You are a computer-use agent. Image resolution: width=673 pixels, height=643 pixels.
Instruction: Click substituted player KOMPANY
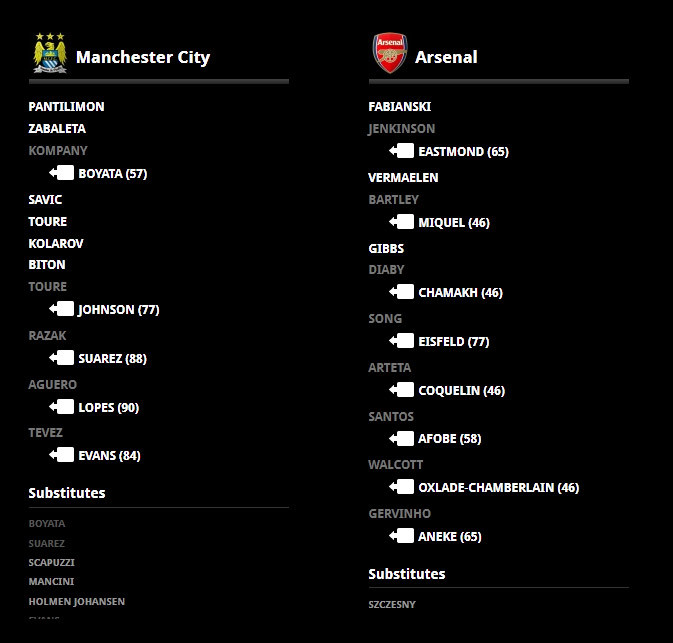[58, 150]
